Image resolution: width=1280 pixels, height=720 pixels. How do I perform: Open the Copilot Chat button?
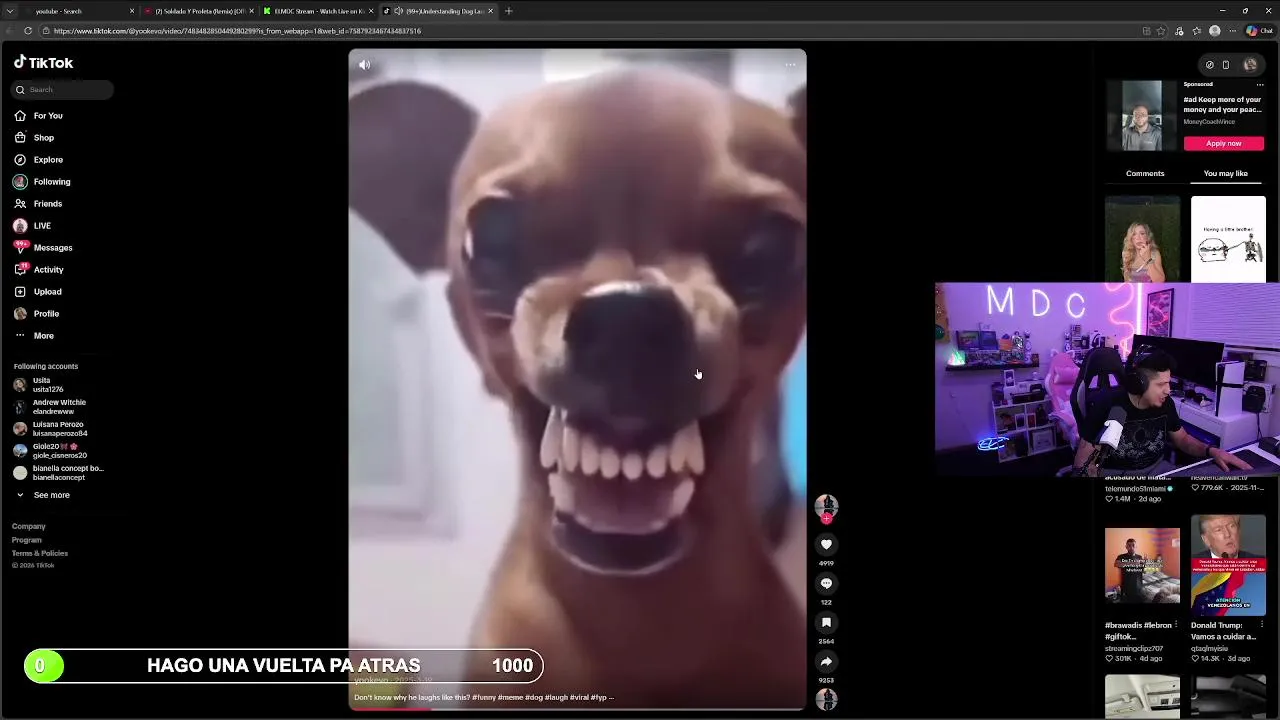[1258, 31]
